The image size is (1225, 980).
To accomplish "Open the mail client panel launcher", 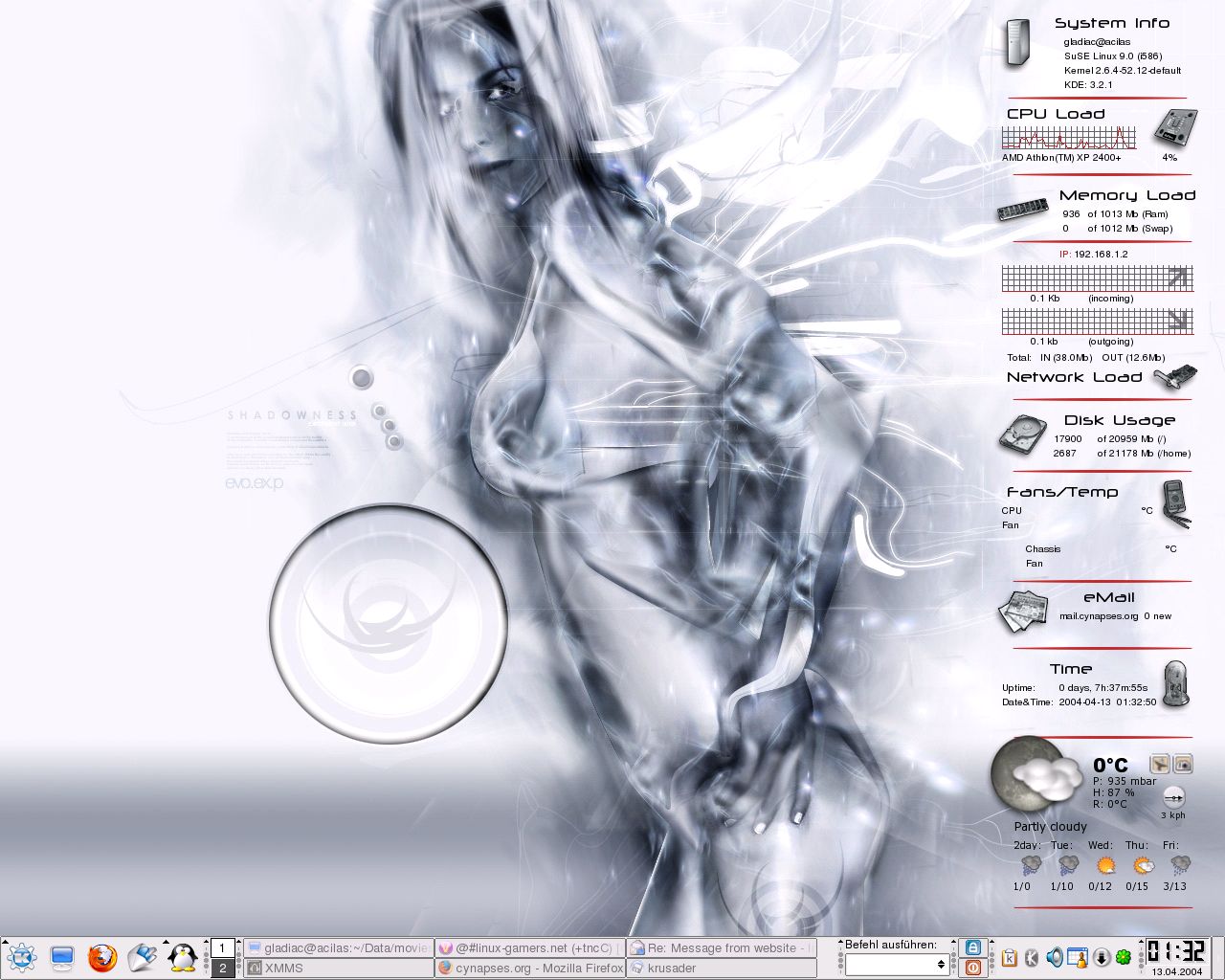I will click(143, 957).
